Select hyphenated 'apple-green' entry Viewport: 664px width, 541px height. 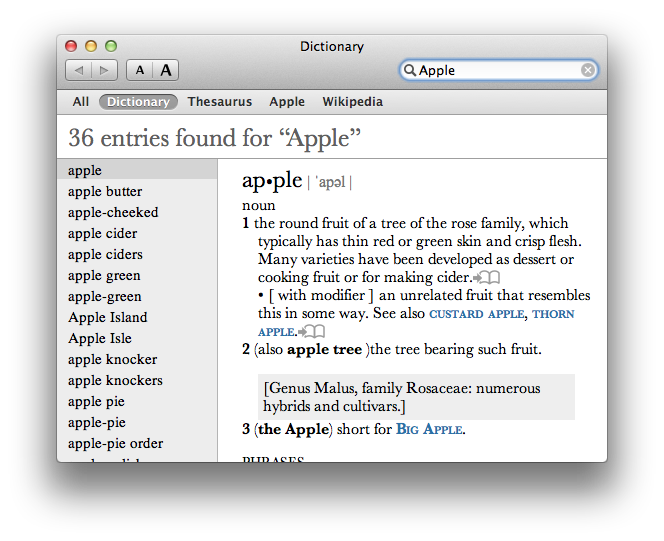tap(137, 296)
